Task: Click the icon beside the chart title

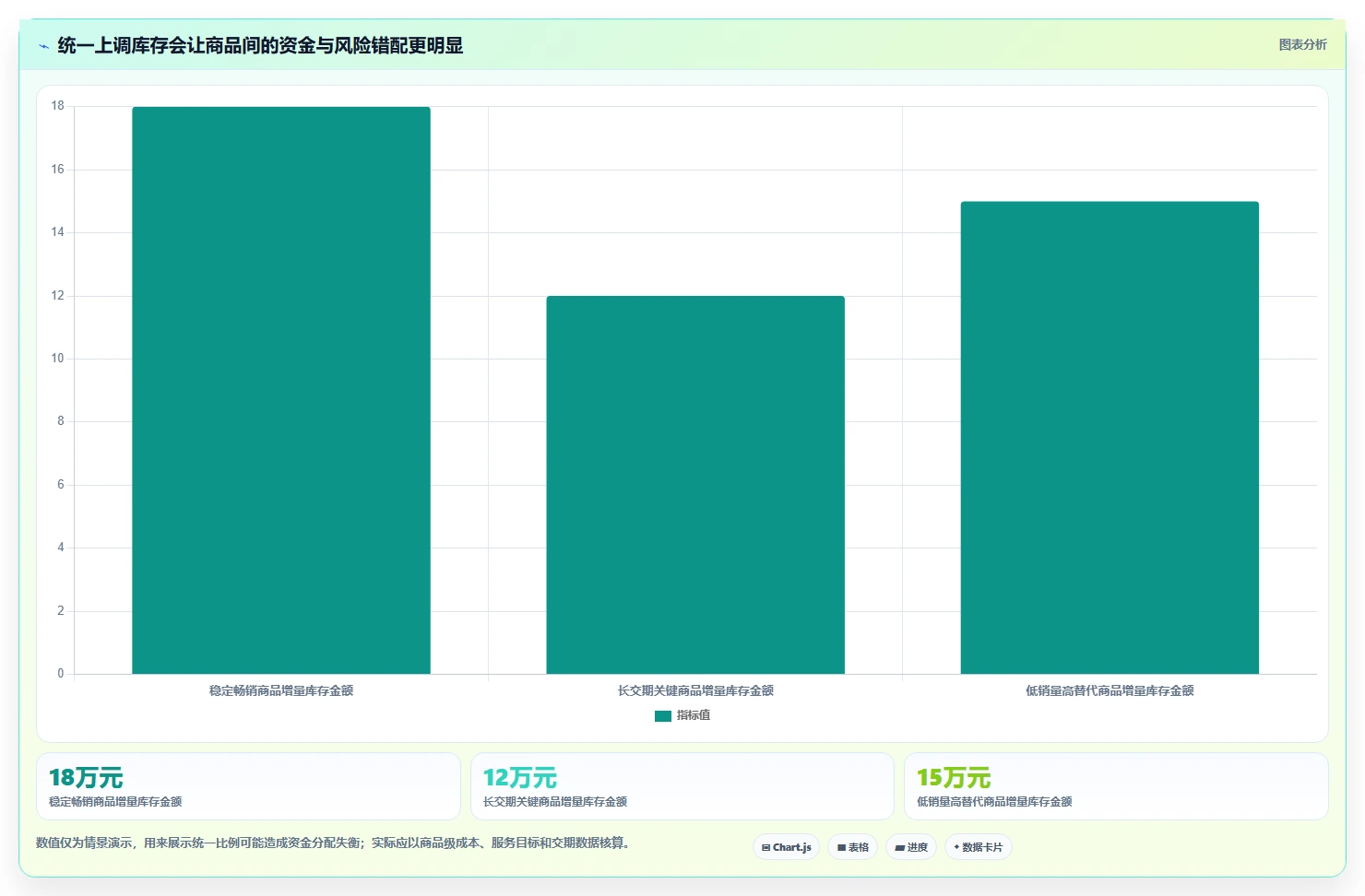Action: click(x=43, y=46)
